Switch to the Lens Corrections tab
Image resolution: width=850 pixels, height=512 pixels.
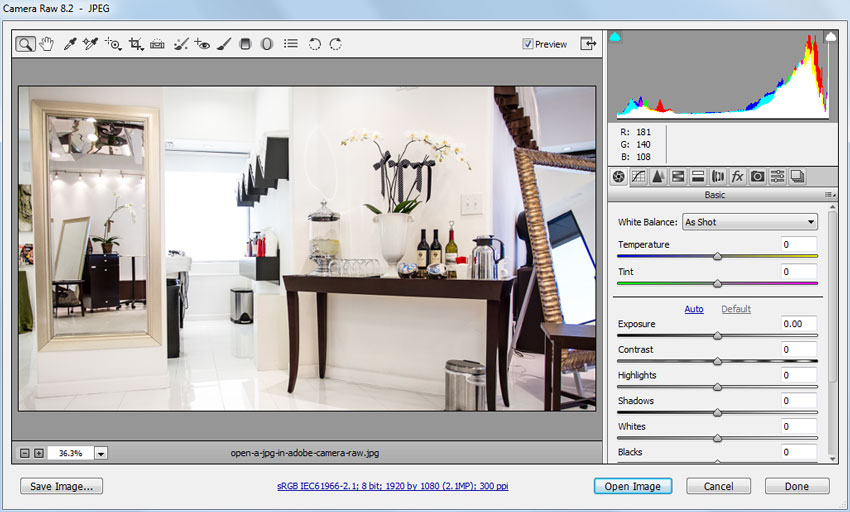coord(718,176)
